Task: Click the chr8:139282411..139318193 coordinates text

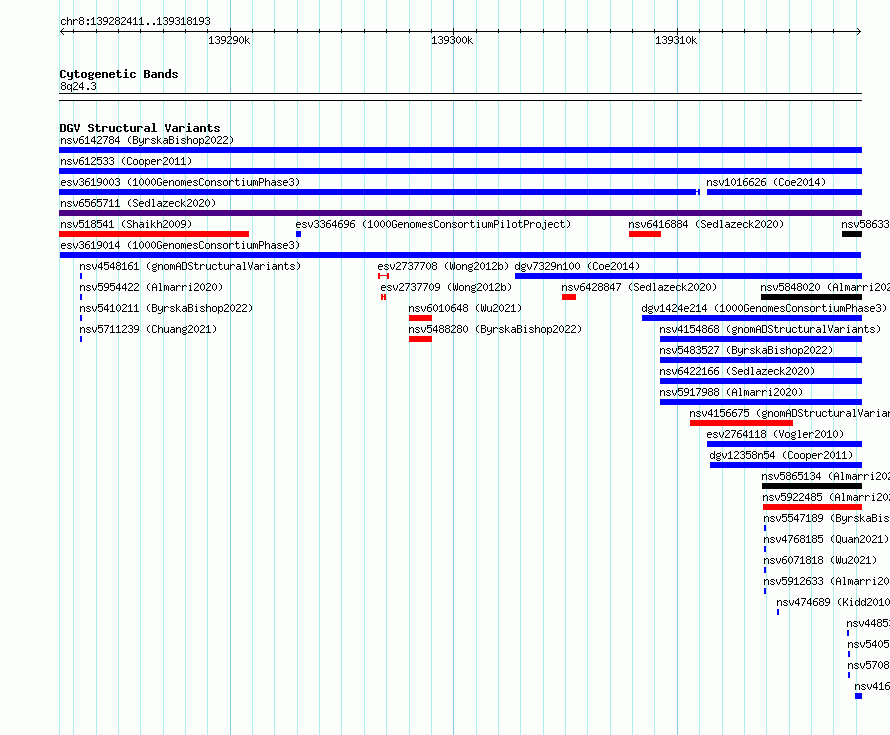Action: point(136,22)
